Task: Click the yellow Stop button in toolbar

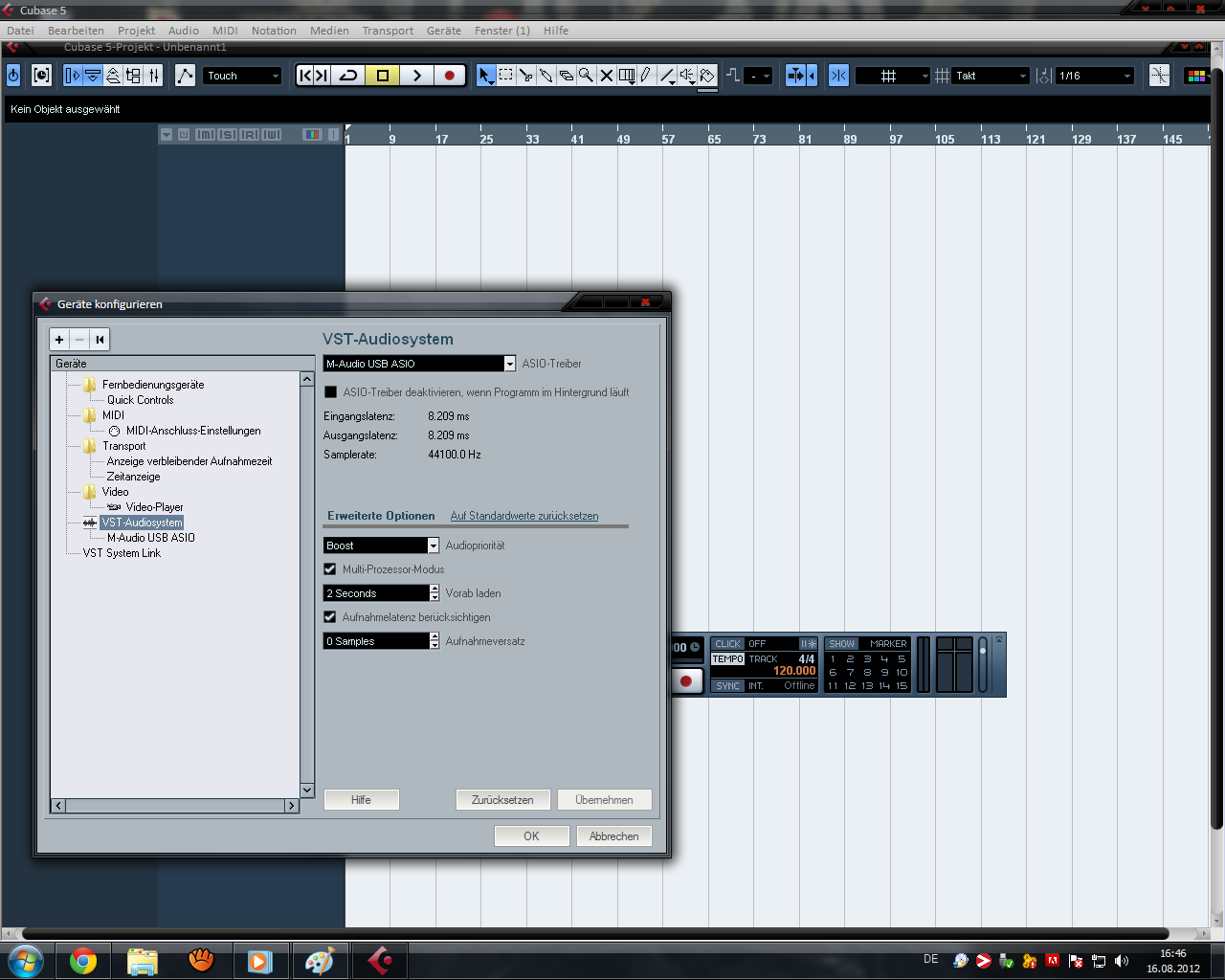Action: click(383, 76)
